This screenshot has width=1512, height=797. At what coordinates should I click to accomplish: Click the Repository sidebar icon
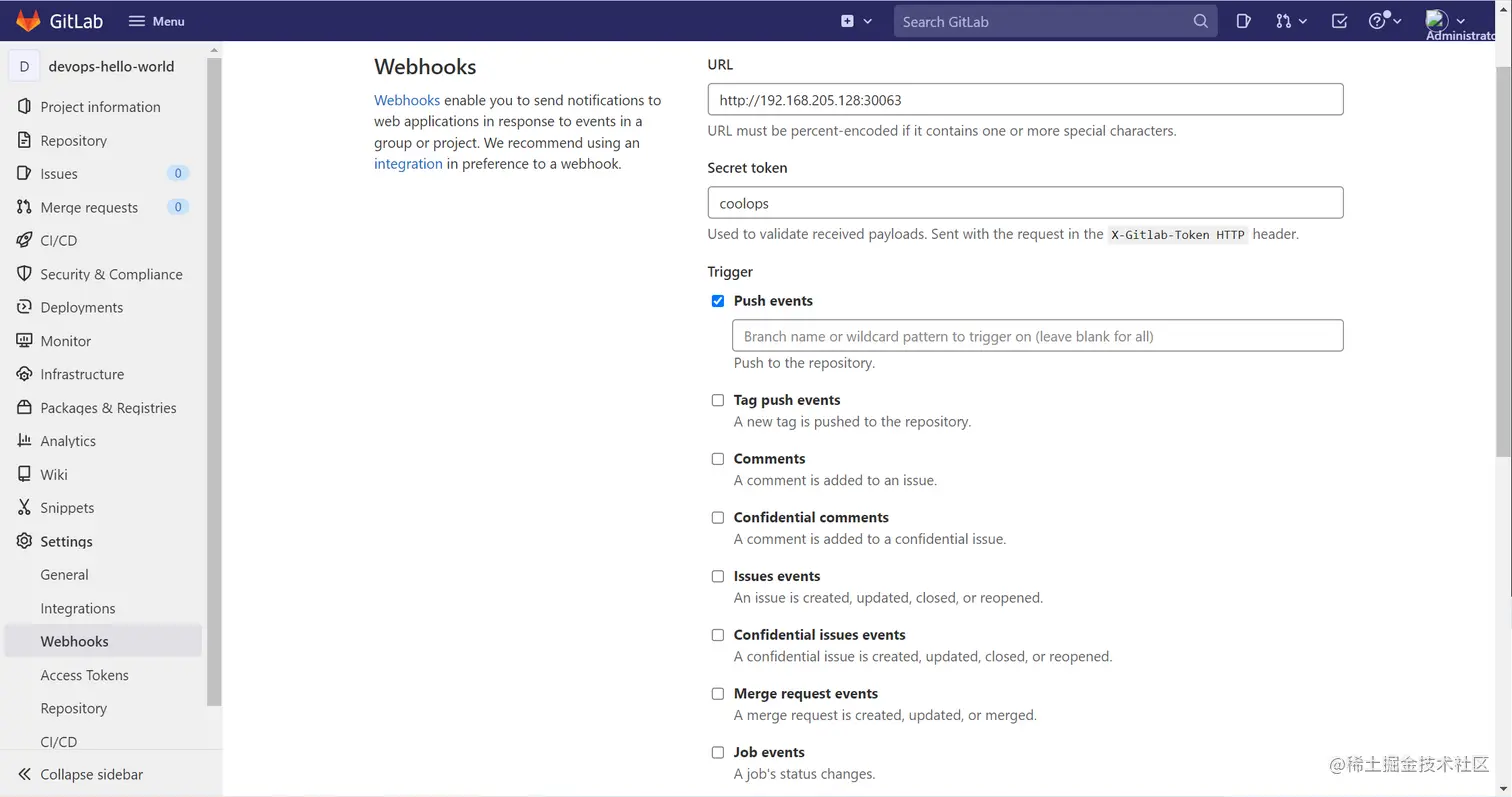click(x=24, y=140)
